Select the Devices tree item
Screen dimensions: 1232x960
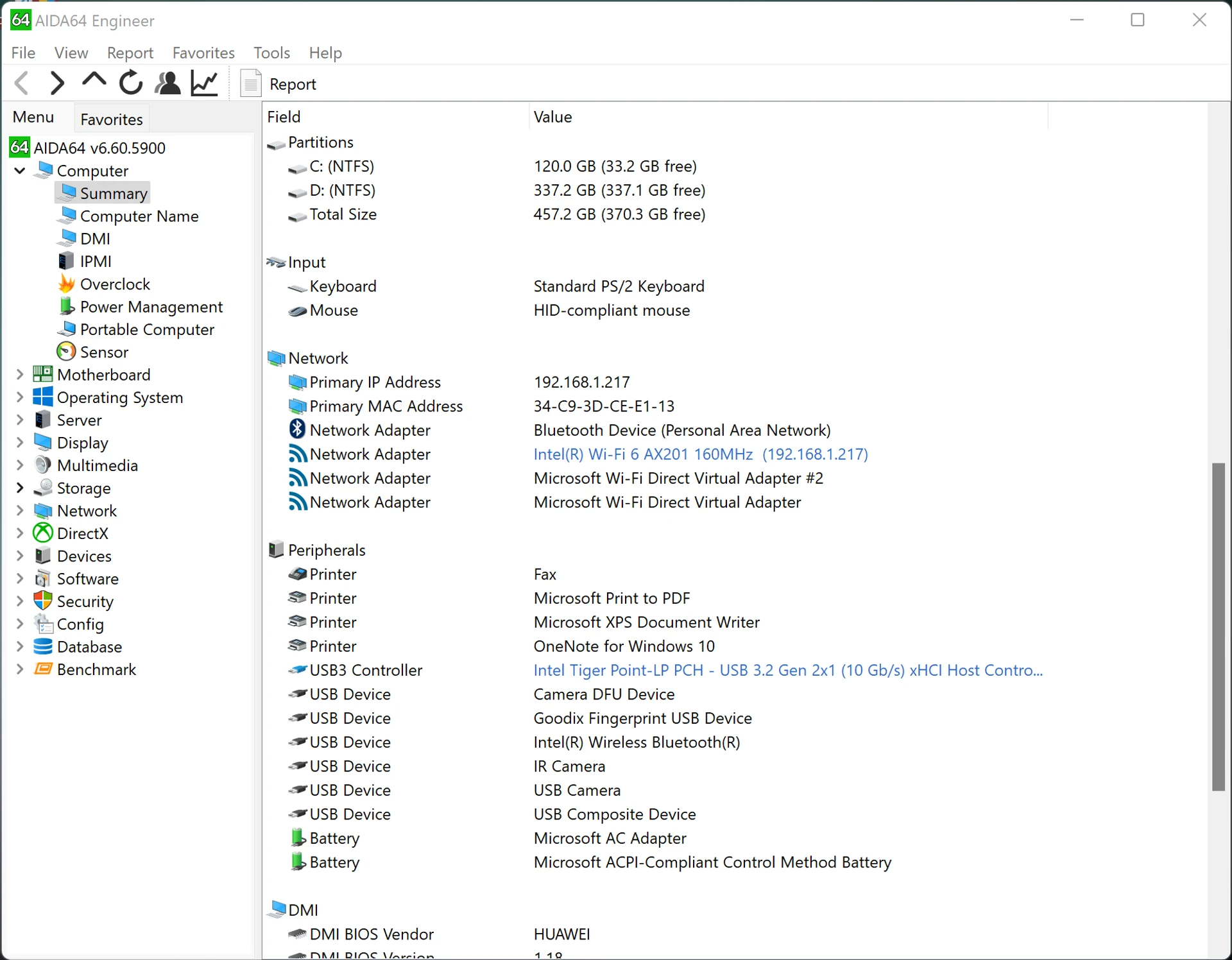(x=84, y=556)
